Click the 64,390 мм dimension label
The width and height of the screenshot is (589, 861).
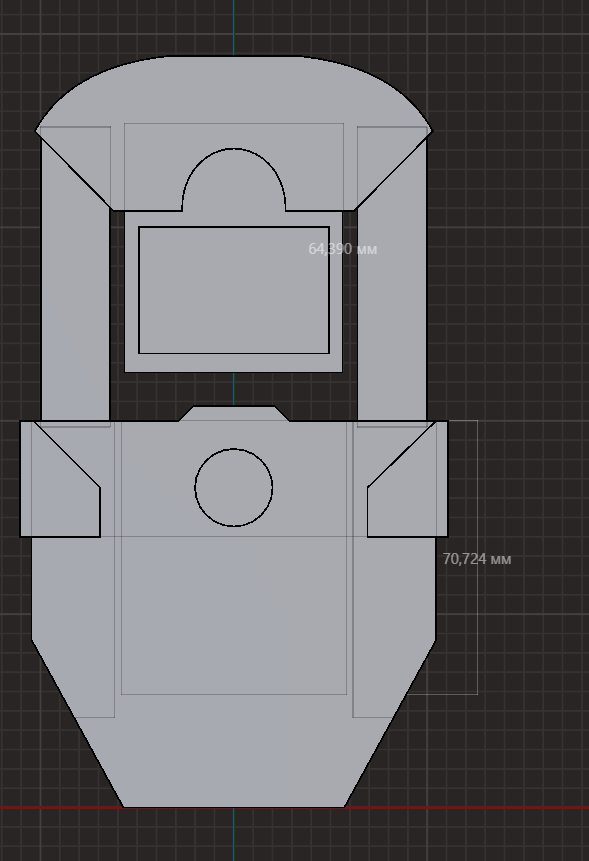(343, 249)
